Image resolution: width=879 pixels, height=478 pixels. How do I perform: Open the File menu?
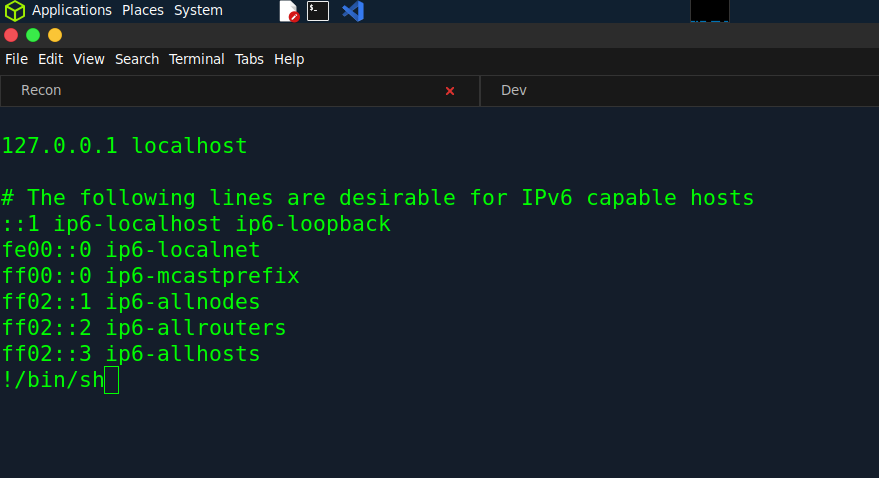point(16,59)
